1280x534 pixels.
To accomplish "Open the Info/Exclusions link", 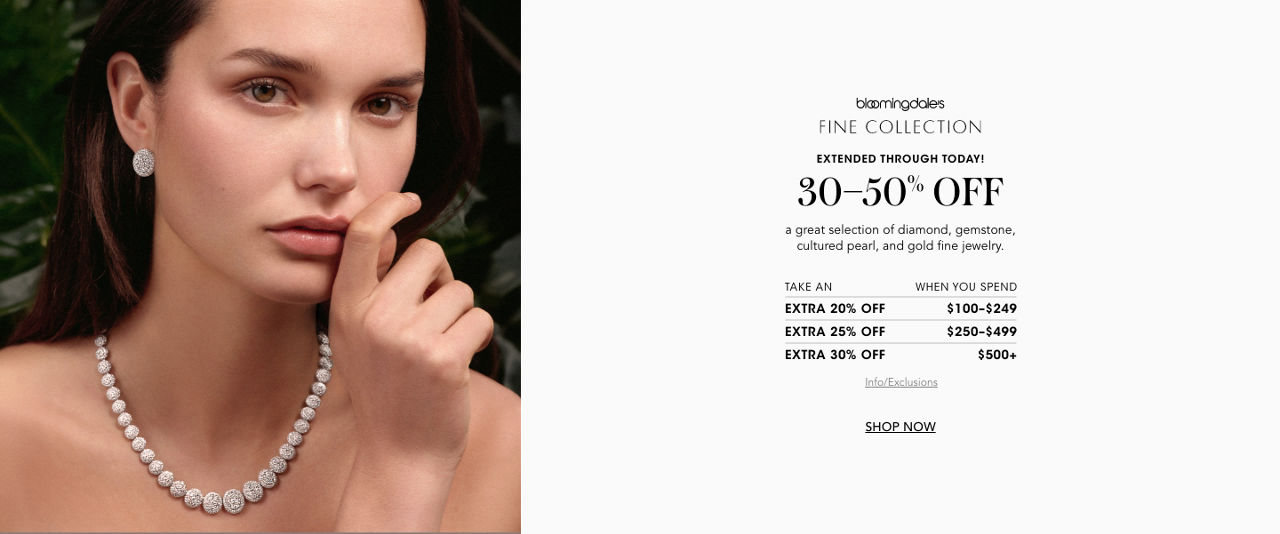I will [x=901, y=382].
